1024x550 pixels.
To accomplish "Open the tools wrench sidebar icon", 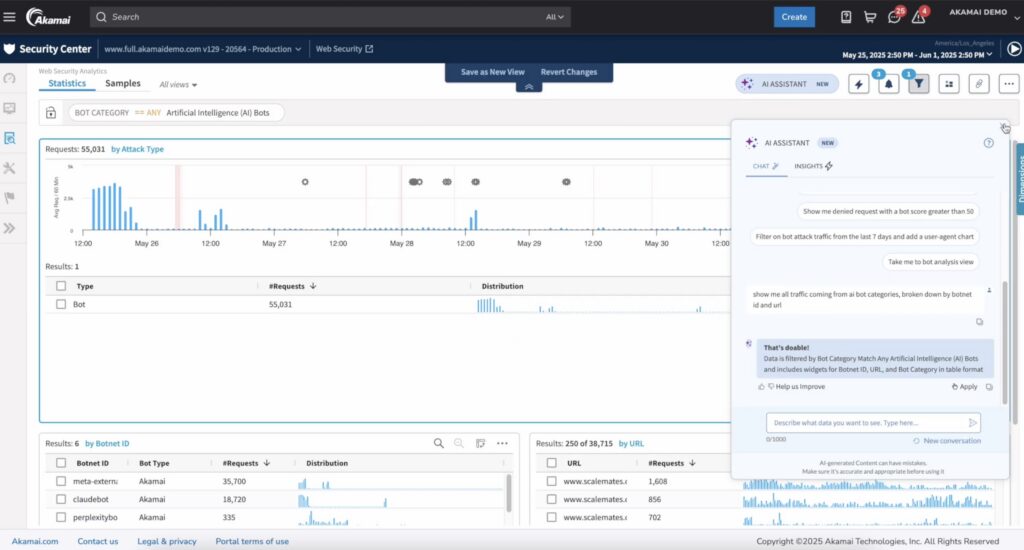I will [9, 169].
